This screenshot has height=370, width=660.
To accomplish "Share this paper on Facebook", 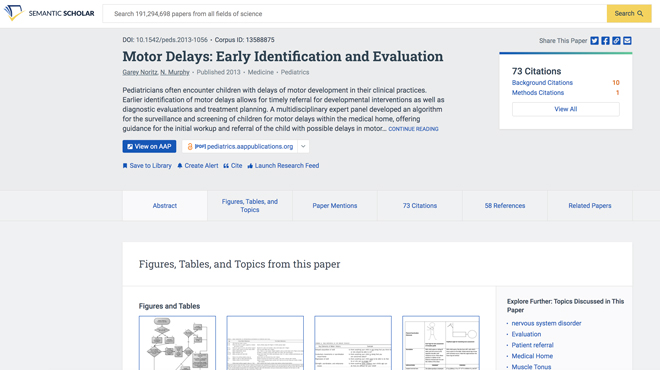I will click(605, 40).
